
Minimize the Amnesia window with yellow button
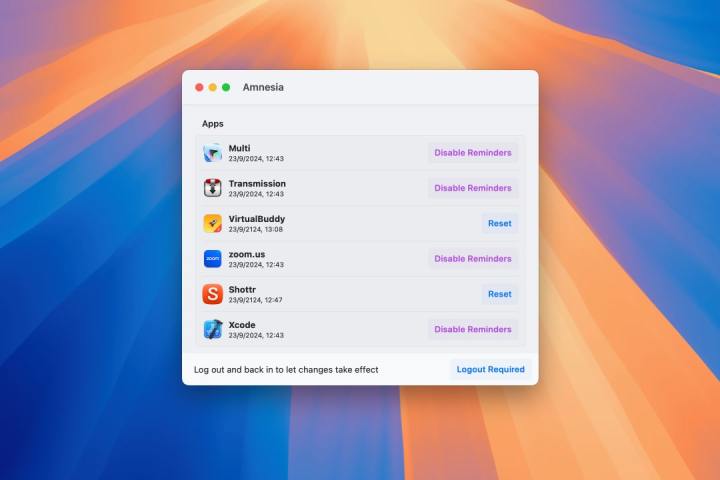[213, 87]
